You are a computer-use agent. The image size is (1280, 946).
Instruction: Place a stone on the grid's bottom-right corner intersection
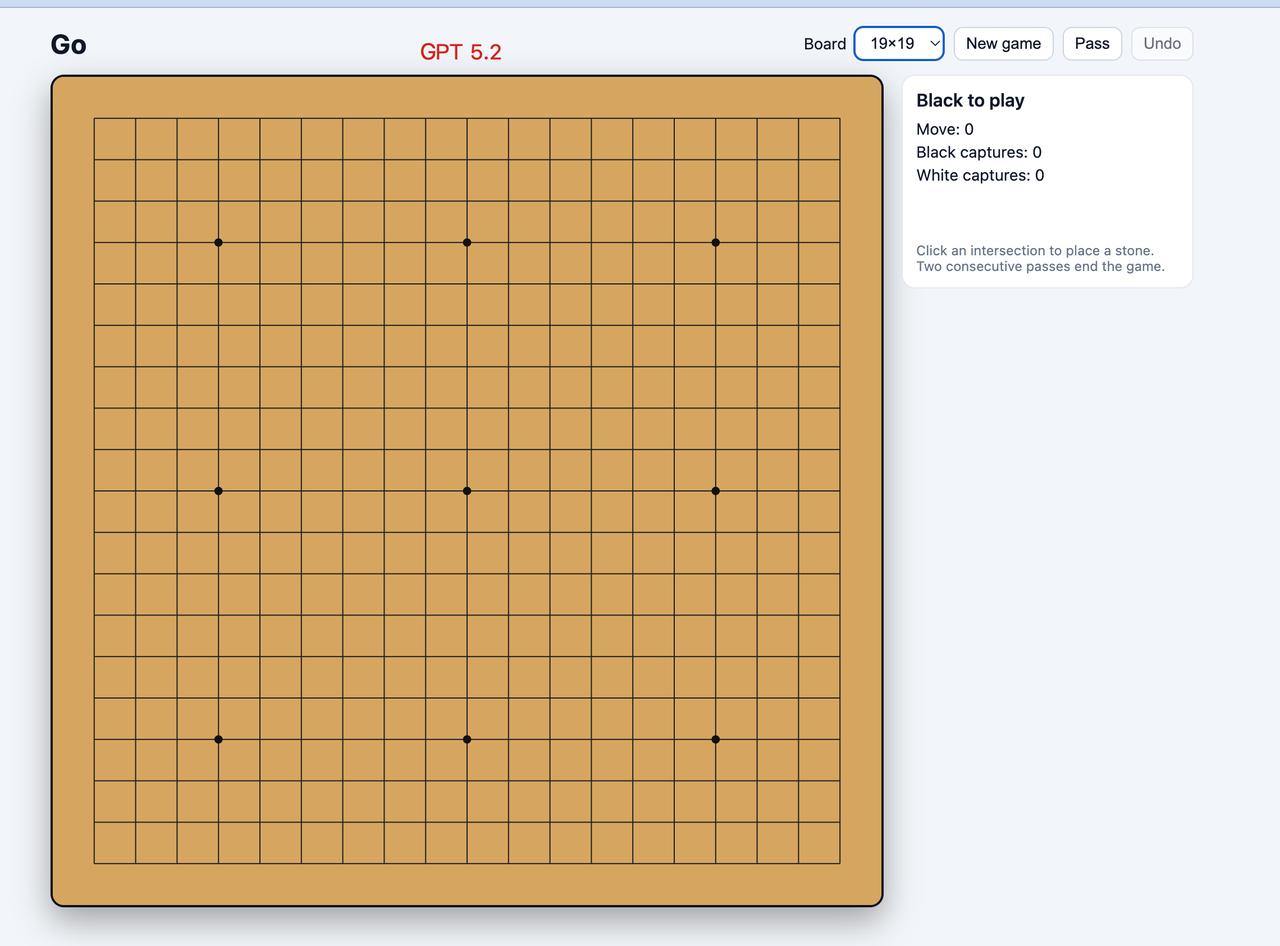point(840,863)
